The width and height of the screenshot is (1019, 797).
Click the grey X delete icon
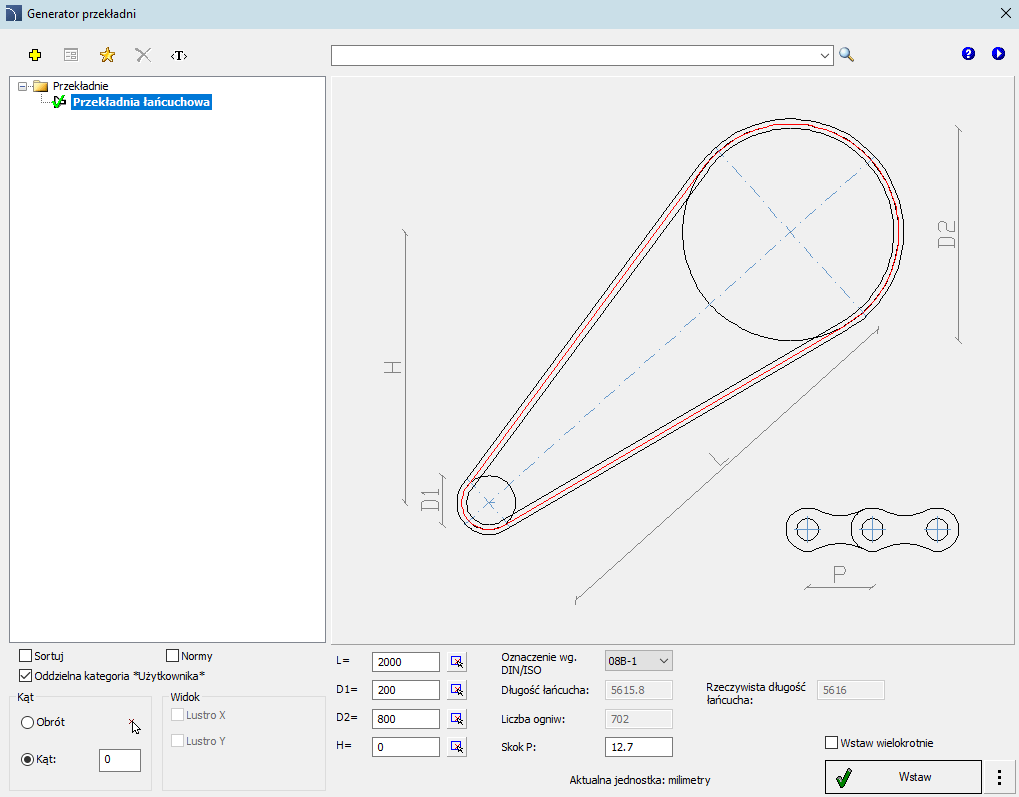pyautogui.click(x=143, y=55)
